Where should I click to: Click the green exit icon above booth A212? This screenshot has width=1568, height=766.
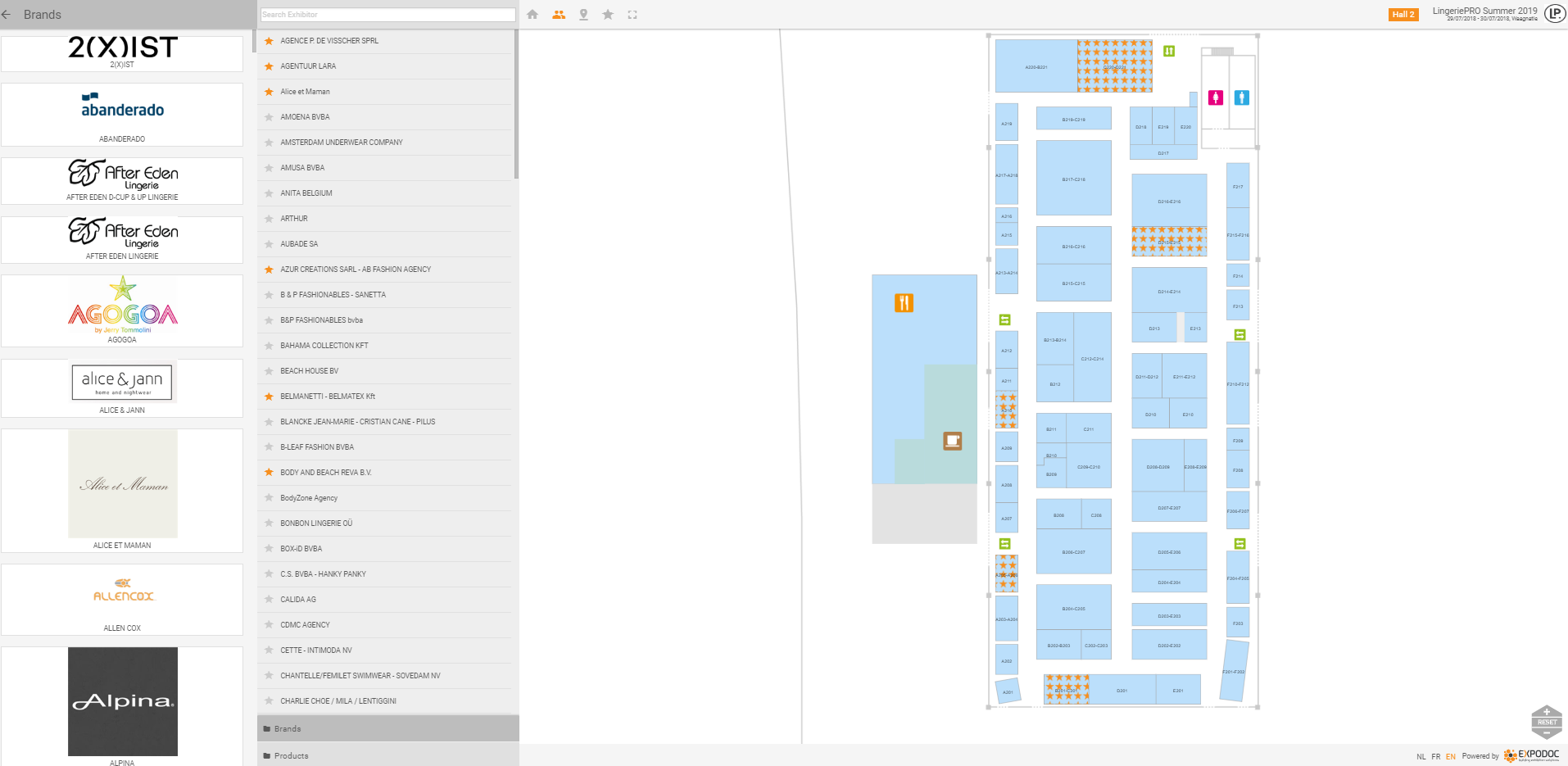point(1005,320)
